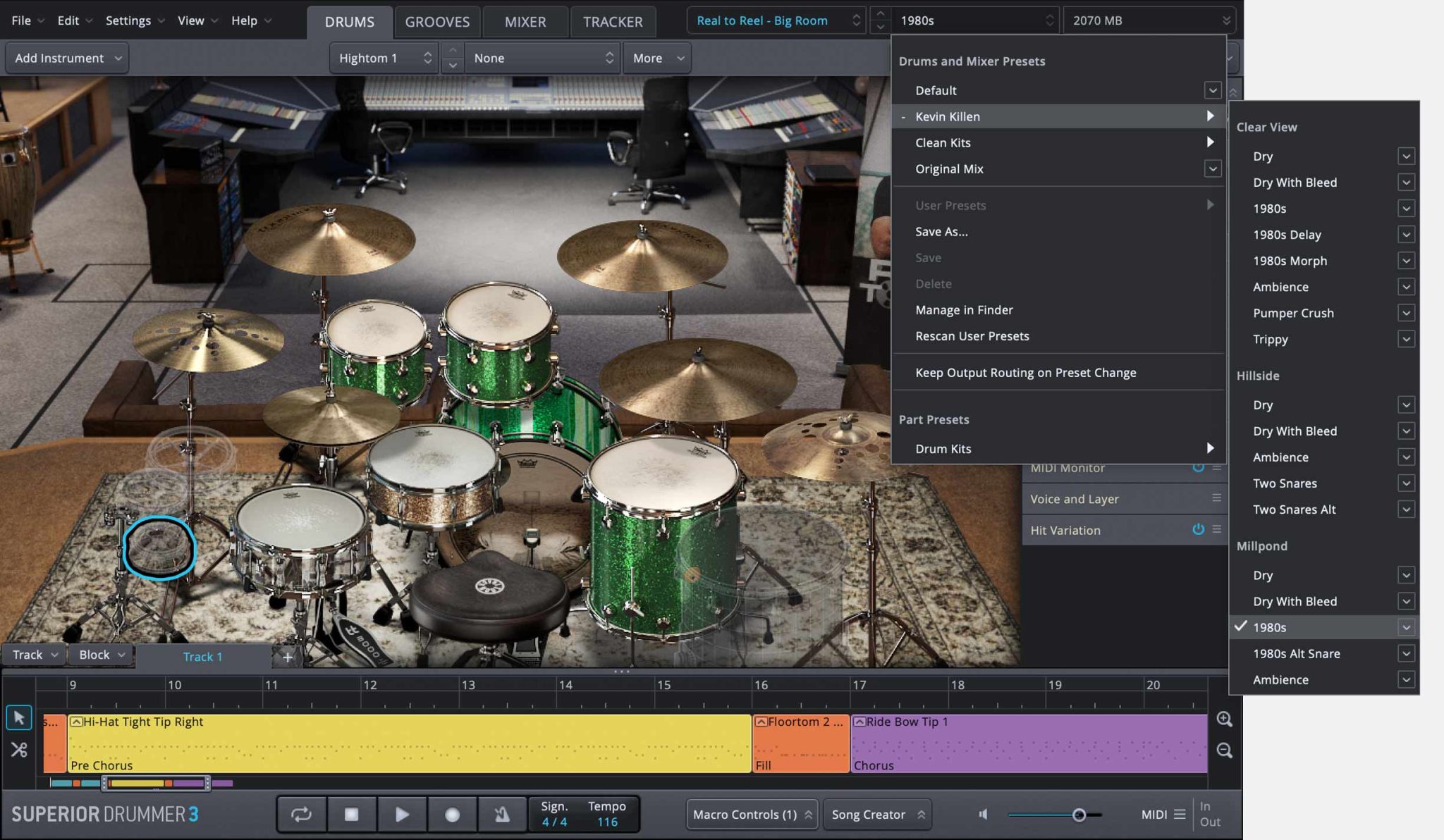Click the master volume speaker icon
The image size is (1444, 840).
pyautogui.click(x=984, y=815)
